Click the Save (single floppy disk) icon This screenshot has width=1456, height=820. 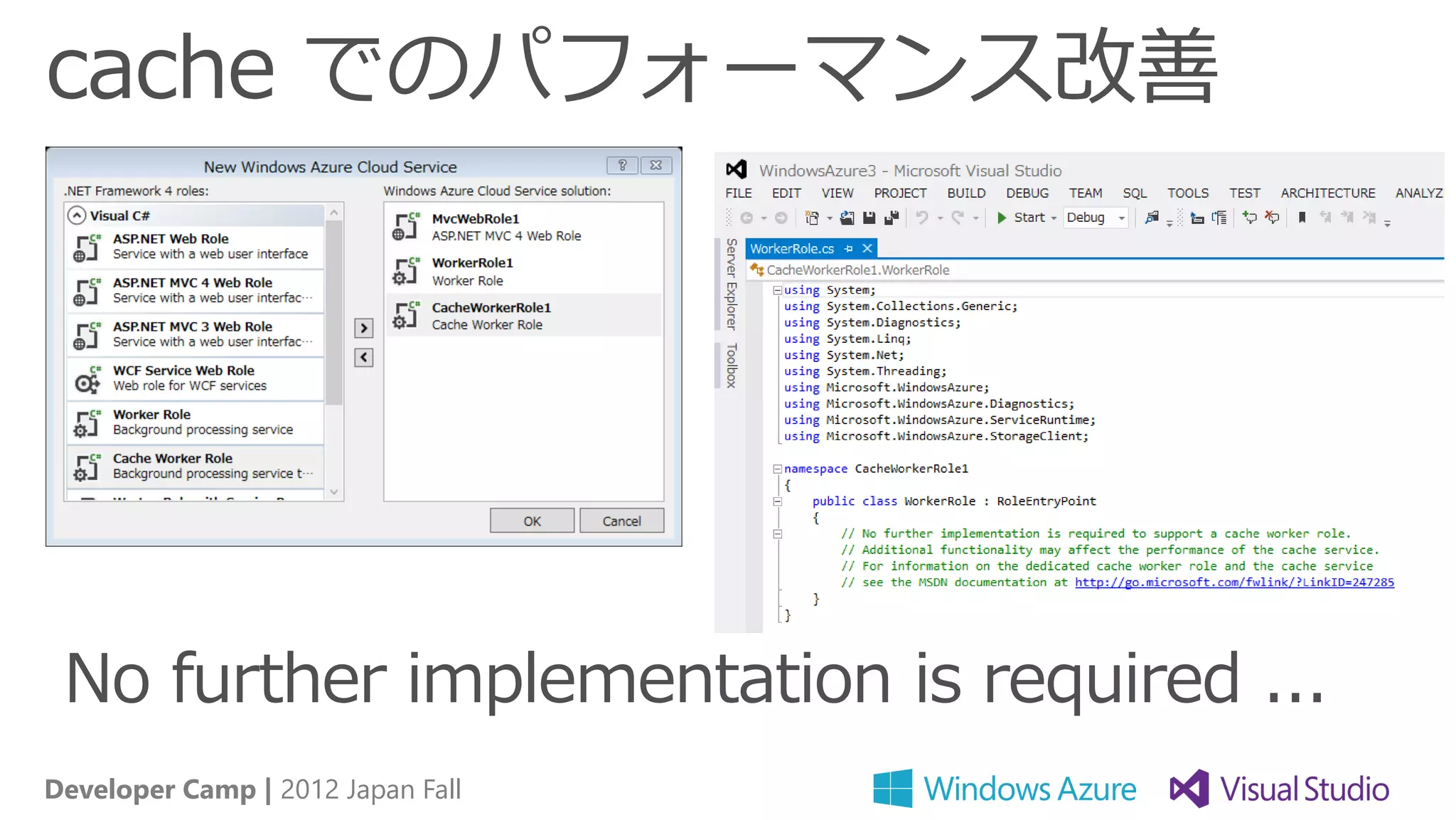869,218
